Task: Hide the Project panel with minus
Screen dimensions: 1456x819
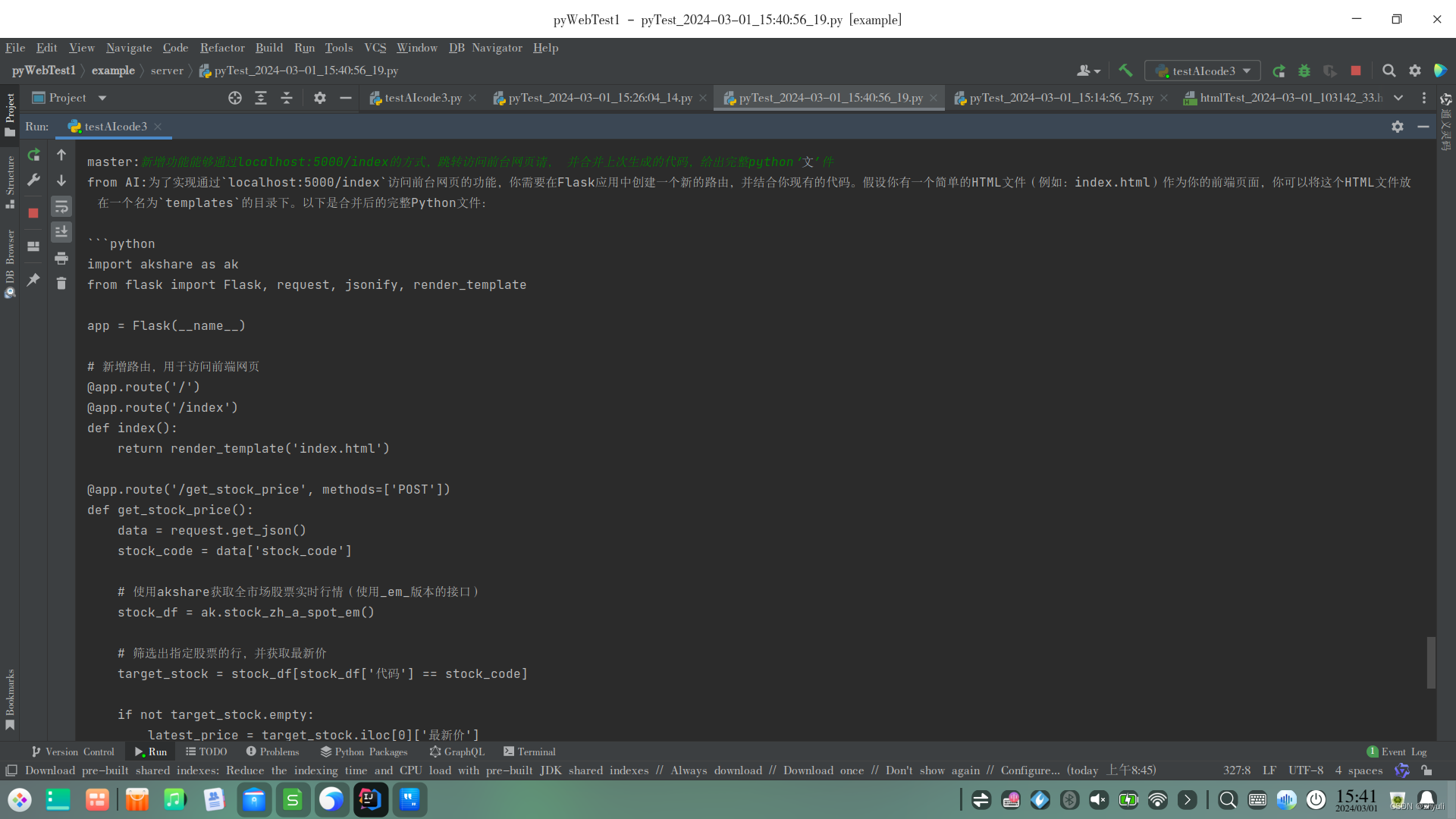Action: pyautogui.click(x=346, y=98)
